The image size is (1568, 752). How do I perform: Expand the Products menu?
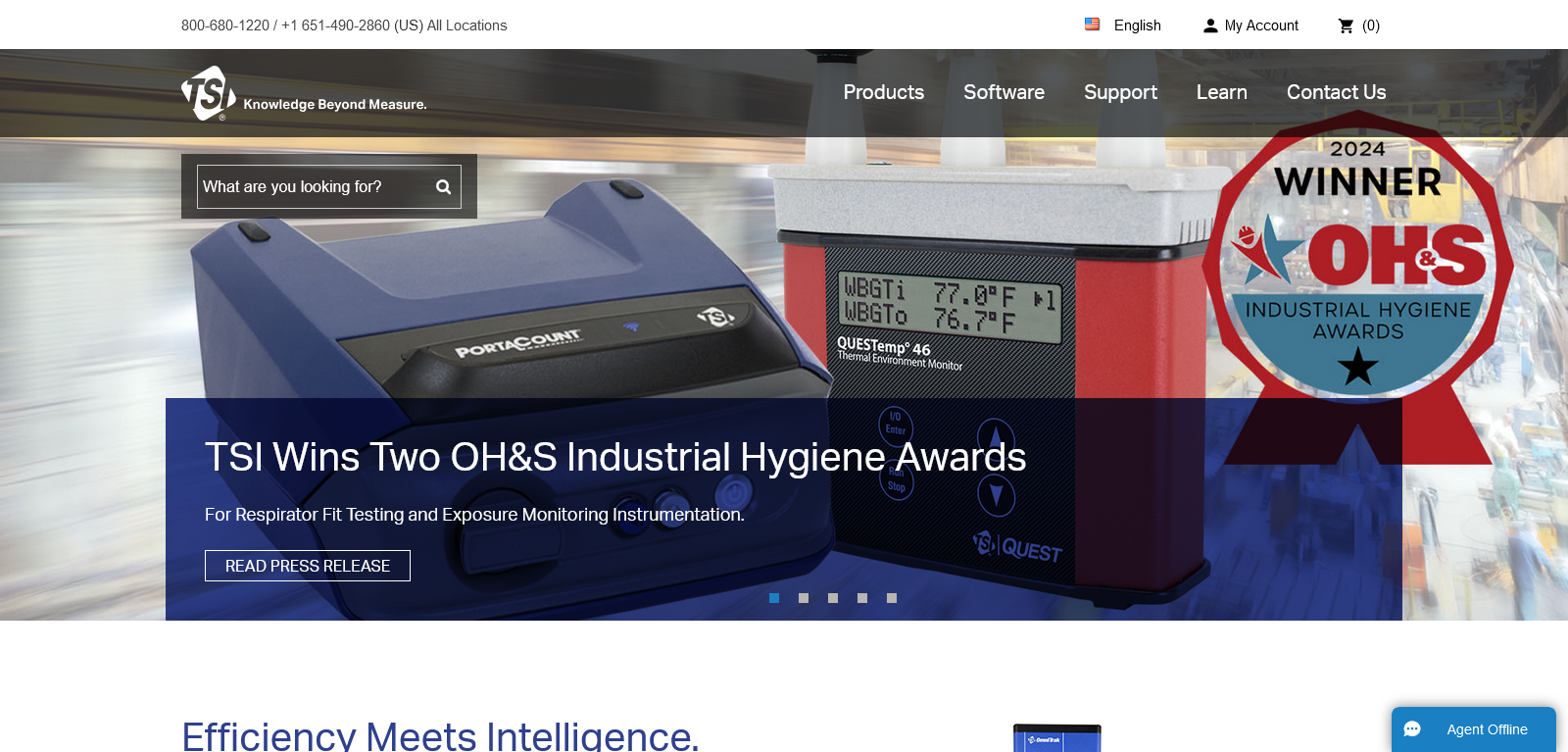[883, 92]
